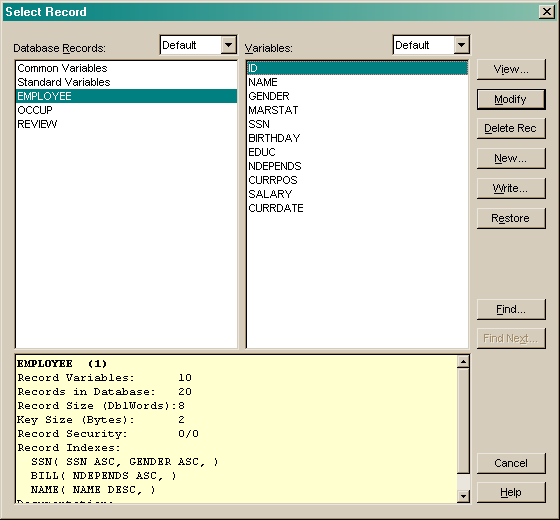The height and width of the screenshot is (520, 560).
Task: Click the scroll down arrow of info pane
Action: (x=463, y=496)
